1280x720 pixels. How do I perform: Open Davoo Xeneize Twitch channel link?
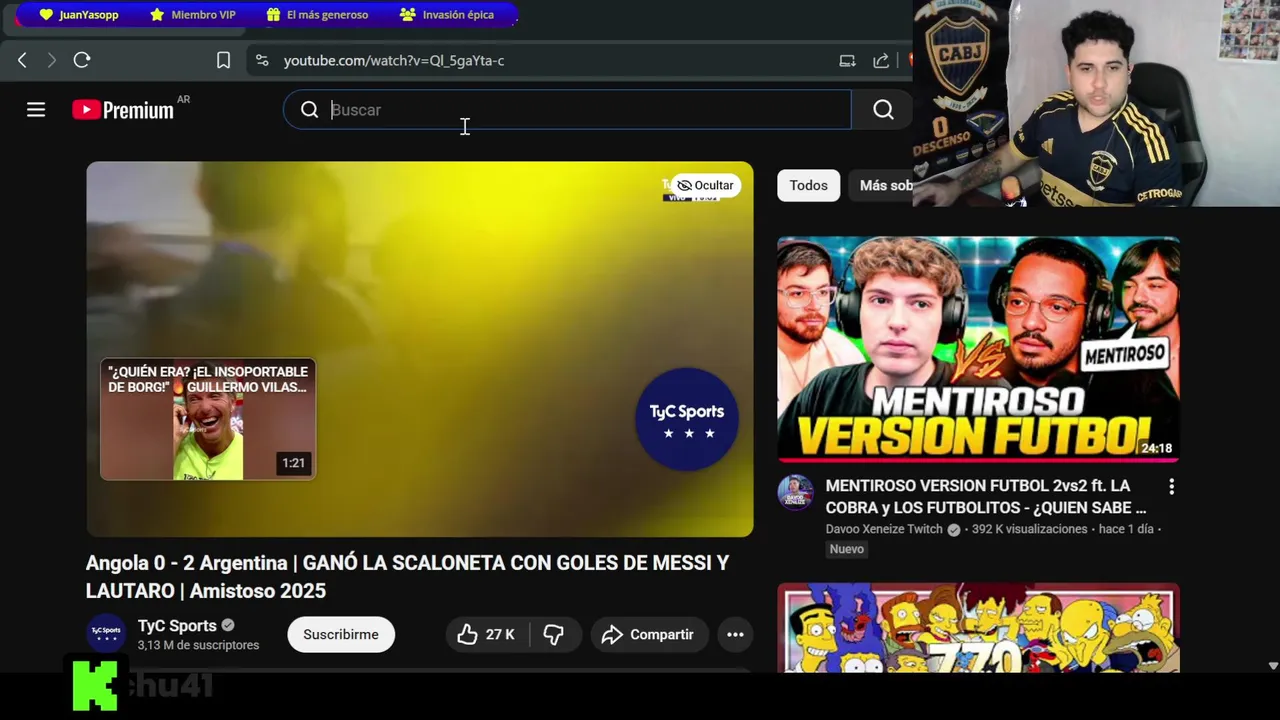[x=885, y=529]
